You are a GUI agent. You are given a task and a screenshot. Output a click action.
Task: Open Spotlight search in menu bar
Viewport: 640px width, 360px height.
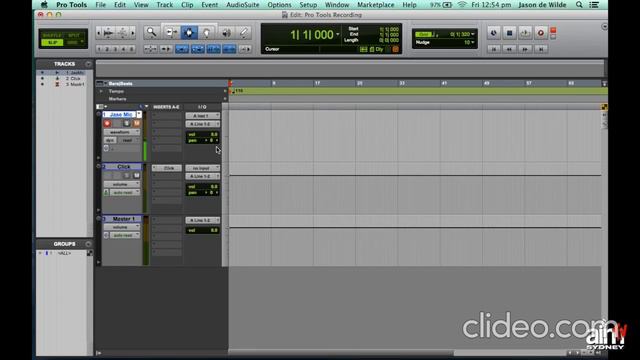coord(579,5)
